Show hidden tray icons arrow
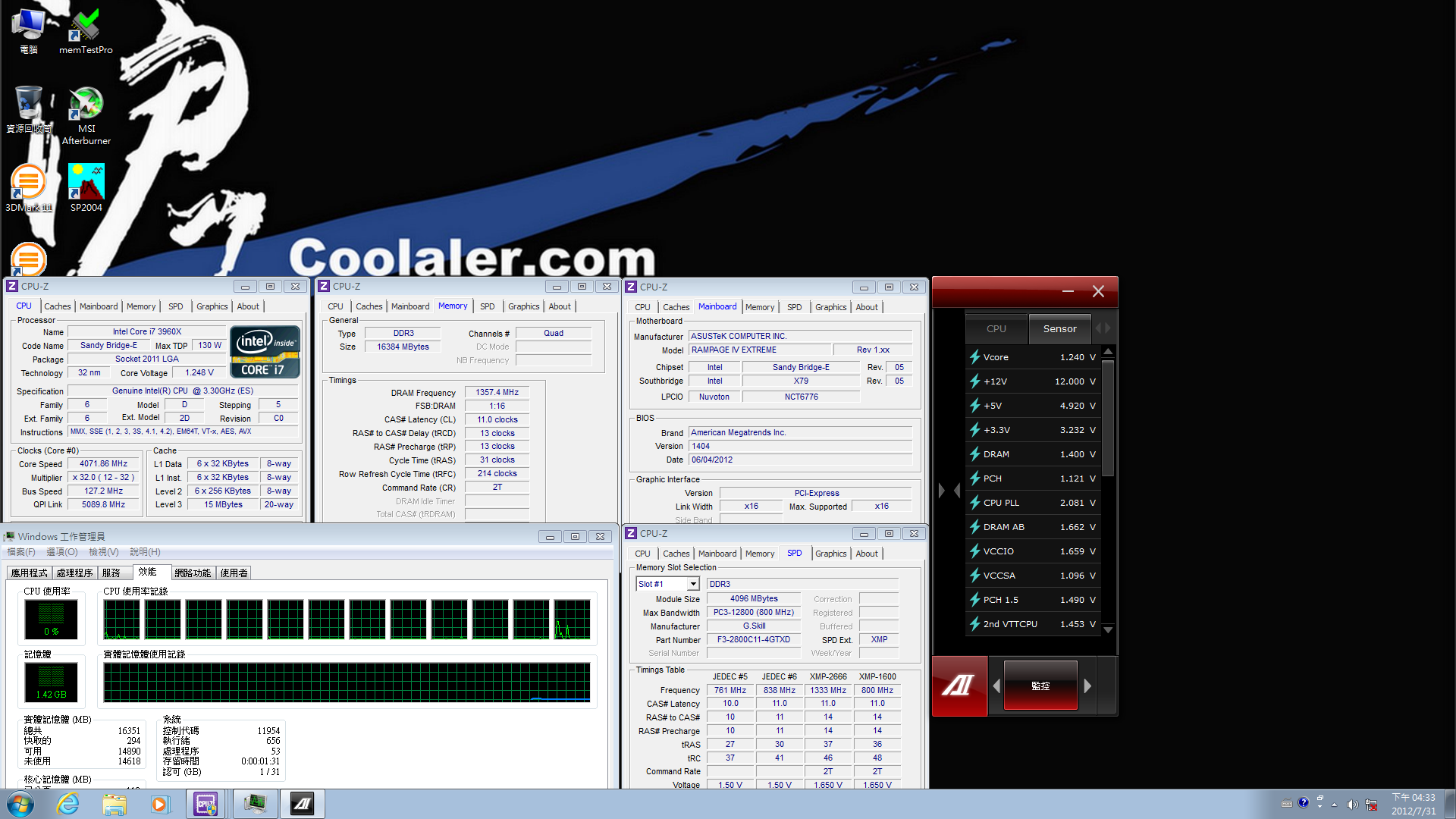 click(1334, 805)
